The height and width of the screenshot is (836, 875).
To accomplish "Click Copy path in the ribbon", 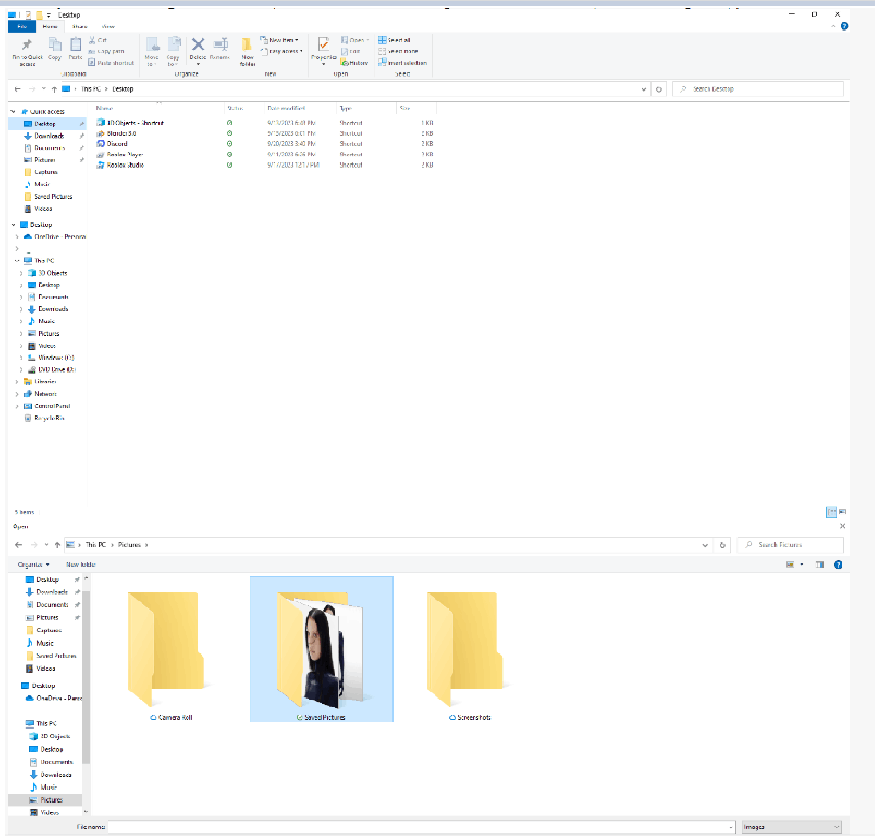I will (106, 51).
